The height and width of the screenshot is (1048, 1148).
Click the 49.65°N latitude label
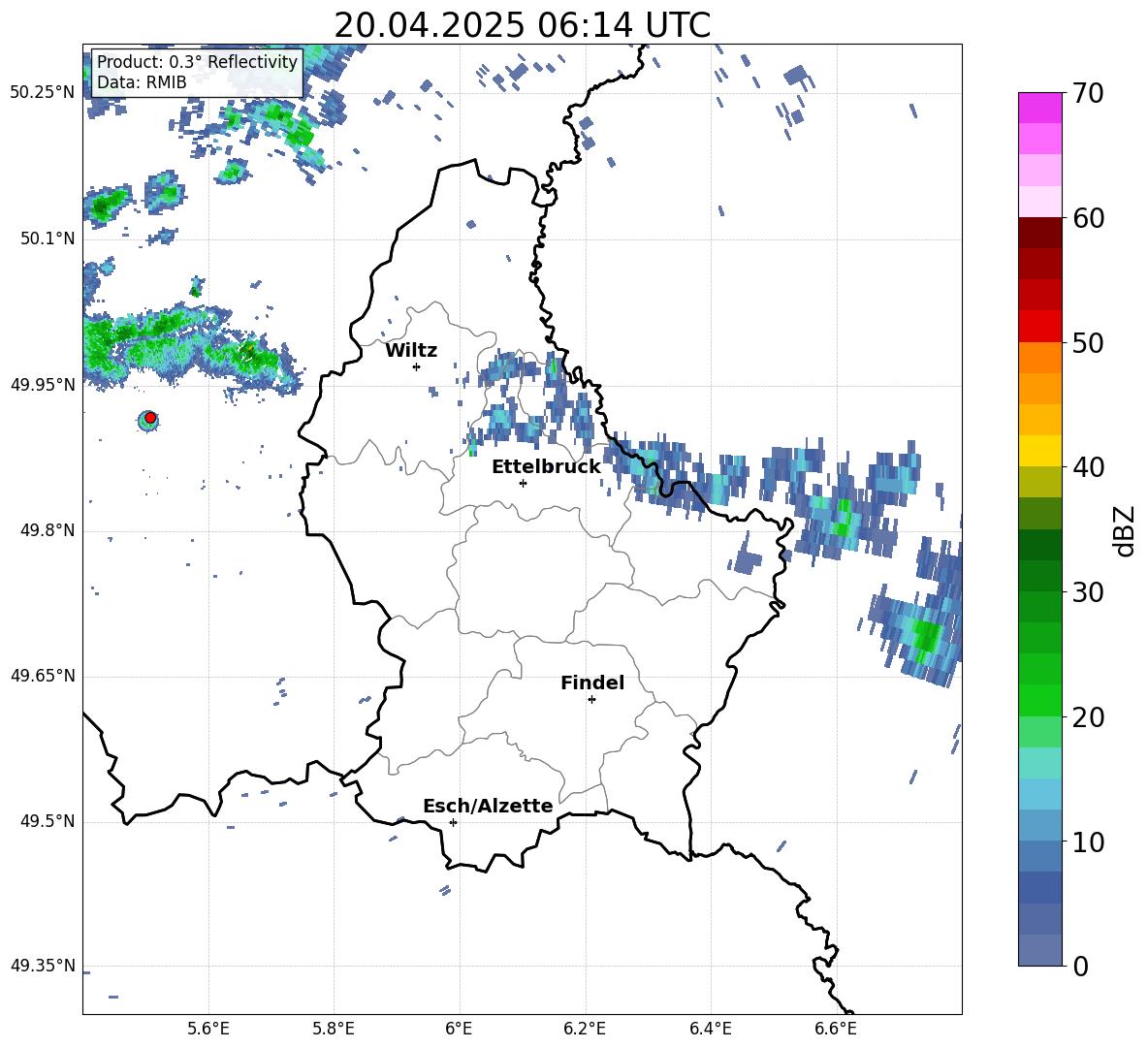43,676
